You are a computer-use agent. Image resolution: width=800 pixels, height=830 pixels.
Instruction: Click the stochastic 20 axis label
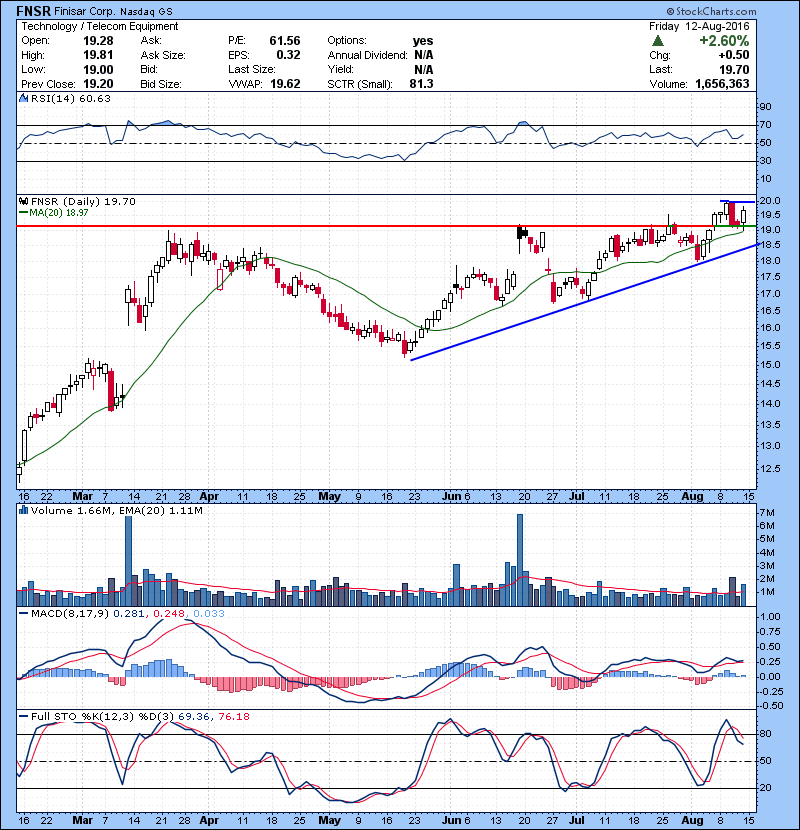766,788
